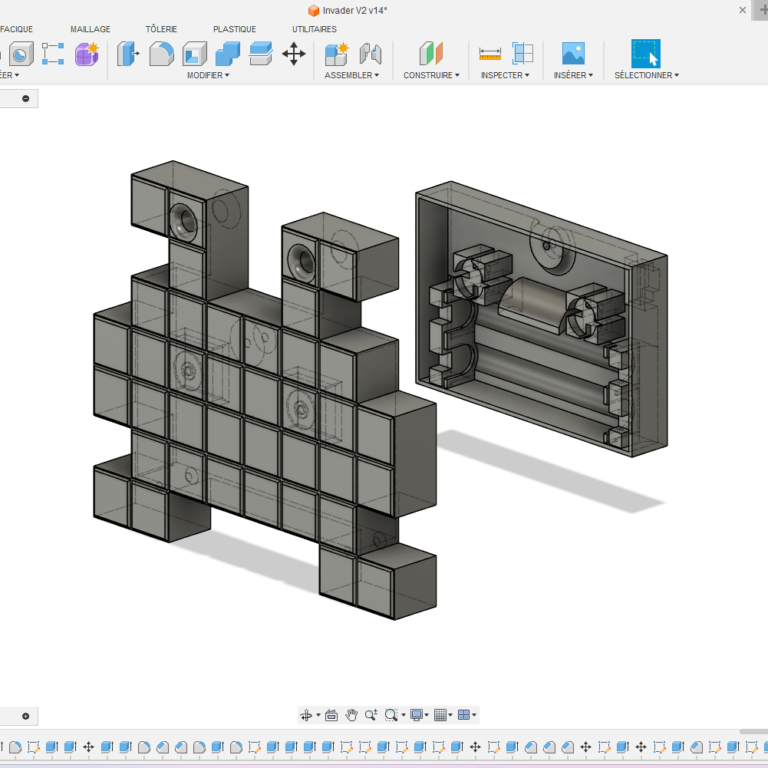
Task: Click the Viewports layout icon
Action: click(x=464, y=716)
